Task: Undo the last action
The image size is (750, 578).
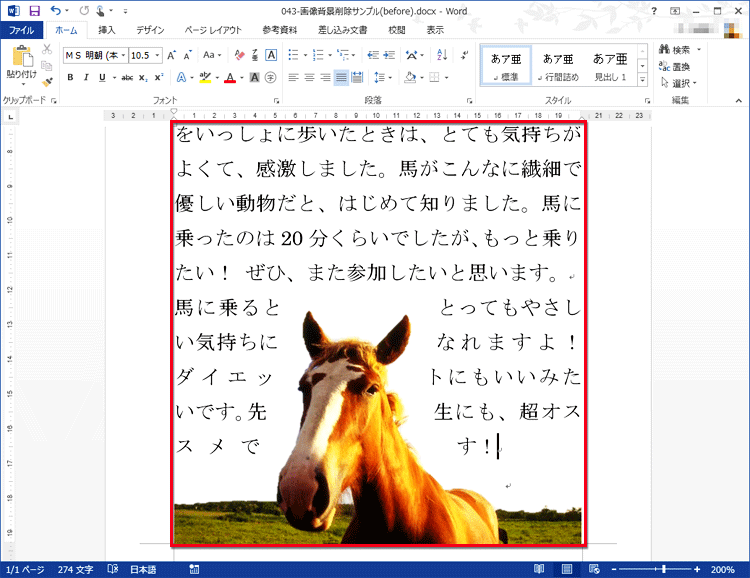Action: point(55,11)
